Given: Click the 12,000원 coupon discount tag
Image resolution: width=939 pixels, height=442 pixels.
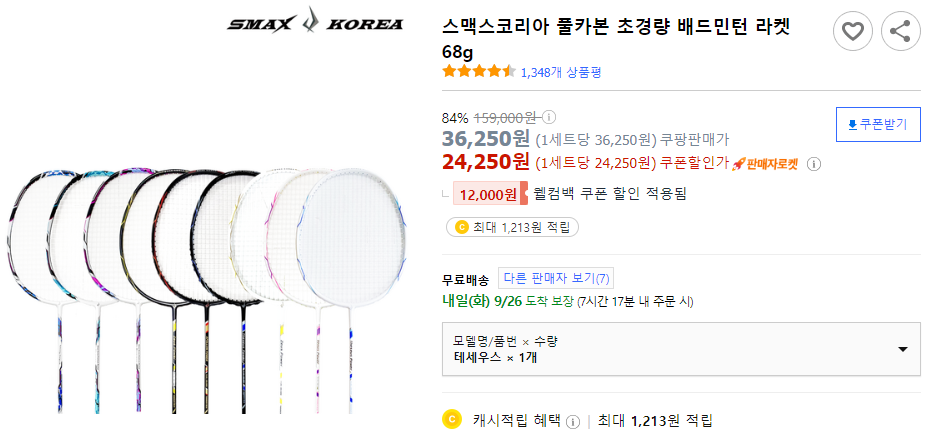Looking at the screenshot, I should point(485,194).
